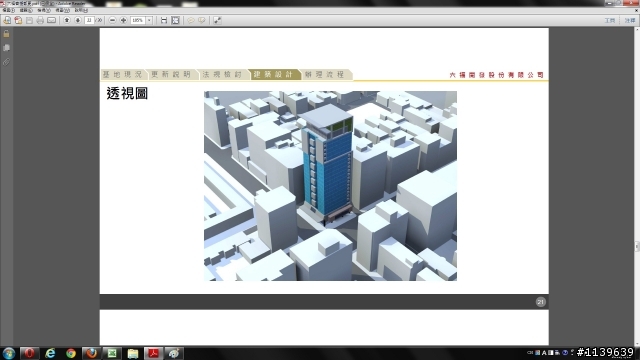Screen dimensions: 640x360
Task: Open the page thumbnails panel
Action: (x=6, y=48)
